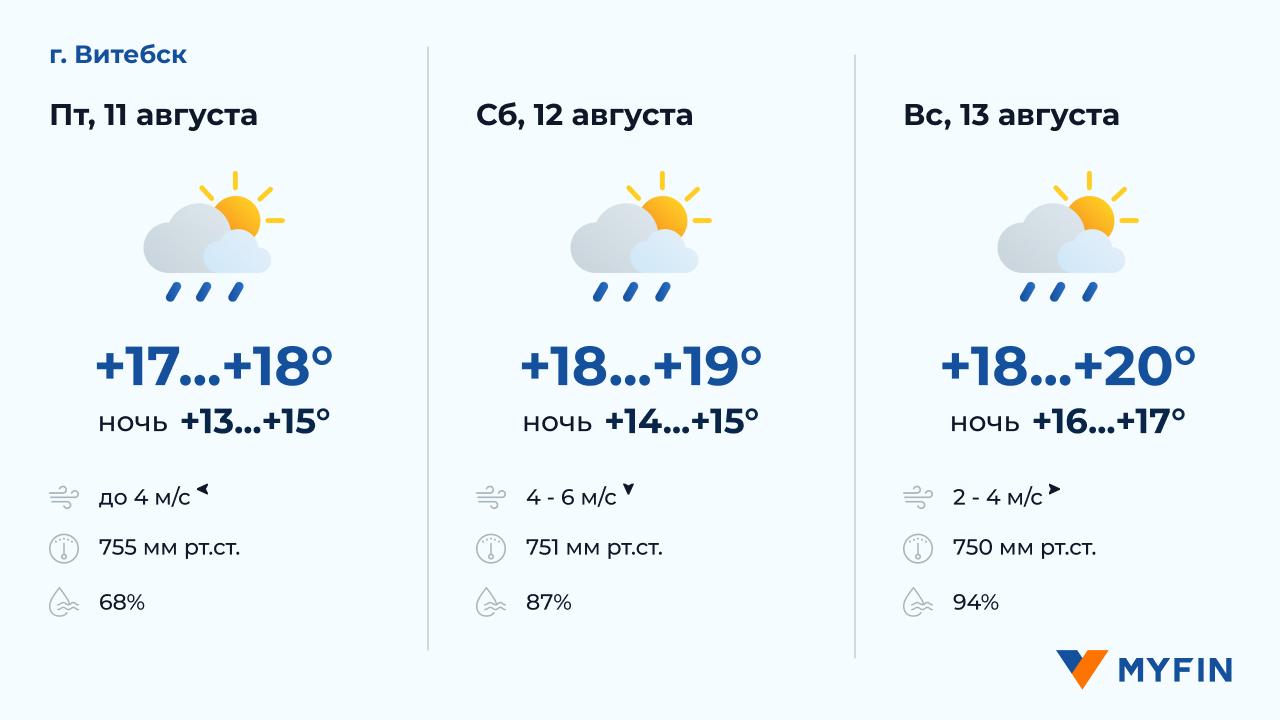This screenshot has width=1280, height=720.
Task: Click the humidity droplet icon for Friday
Action: 64,603
